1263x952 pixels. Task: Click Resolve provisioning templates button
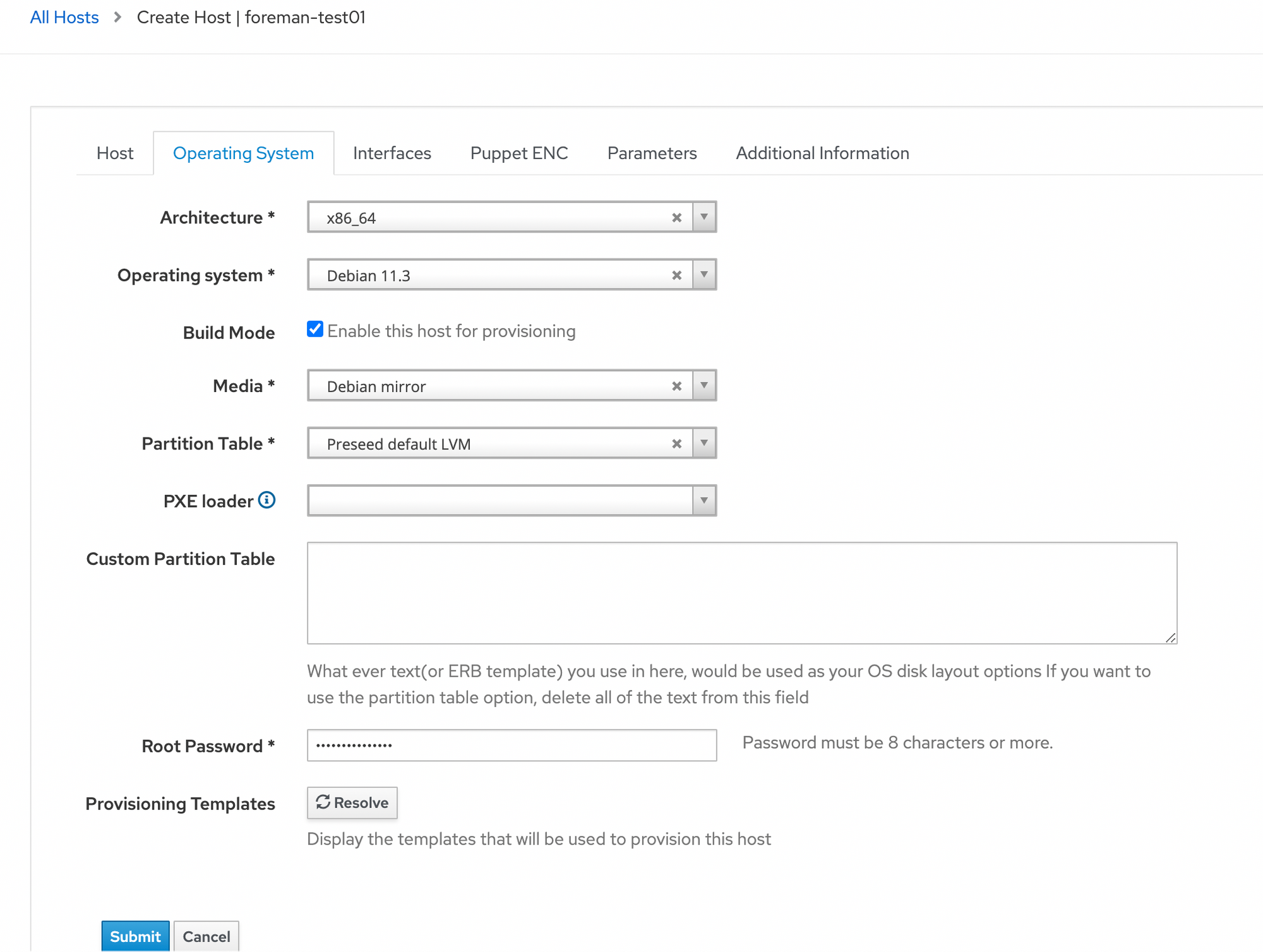point(352,803)
